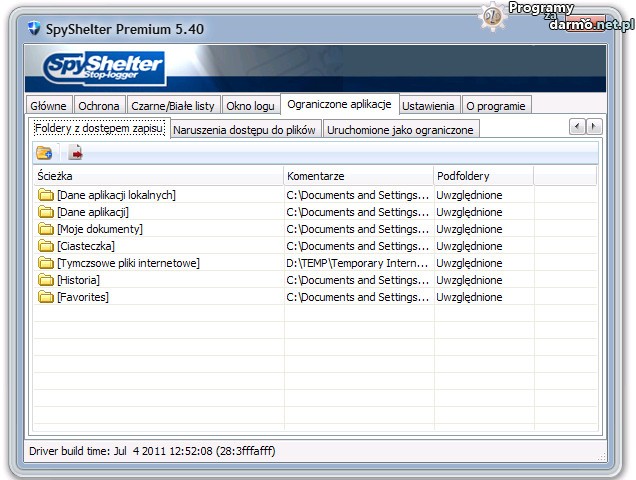Open the Naruszenia dostępu do plików sub-tab
This screenshot has height=480, width=636.
245,130
